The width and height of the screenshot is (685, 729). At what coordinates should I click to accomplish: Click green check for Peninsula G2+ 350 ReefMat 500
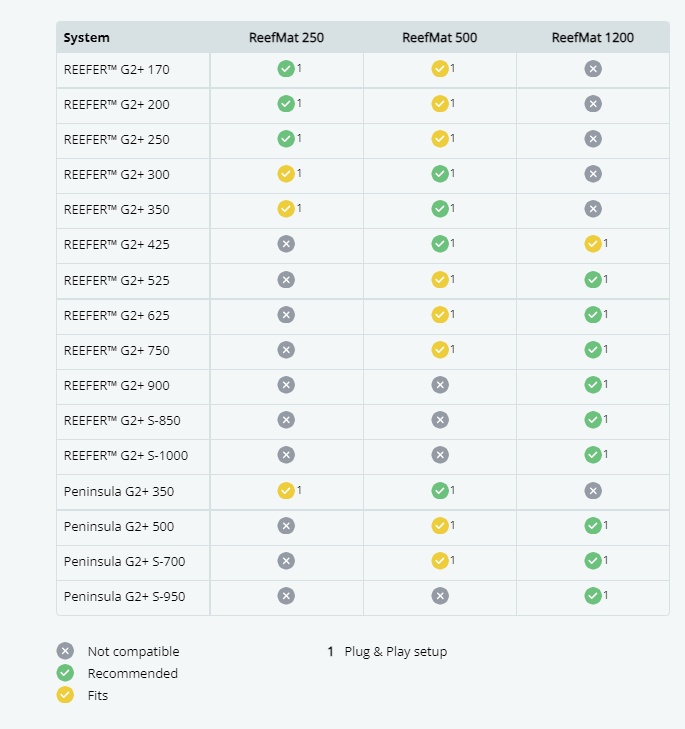pyautogui.click(x=439, y=491)
